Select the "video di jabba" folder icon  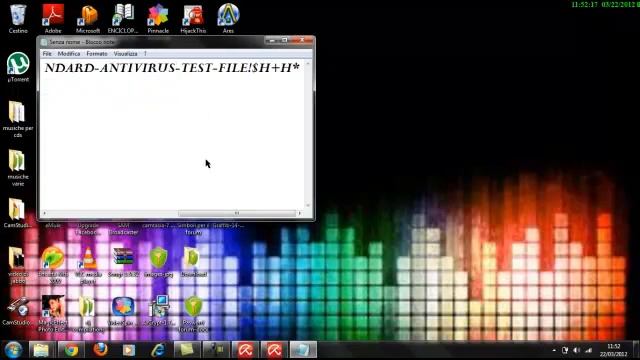[x=17, y=258]
